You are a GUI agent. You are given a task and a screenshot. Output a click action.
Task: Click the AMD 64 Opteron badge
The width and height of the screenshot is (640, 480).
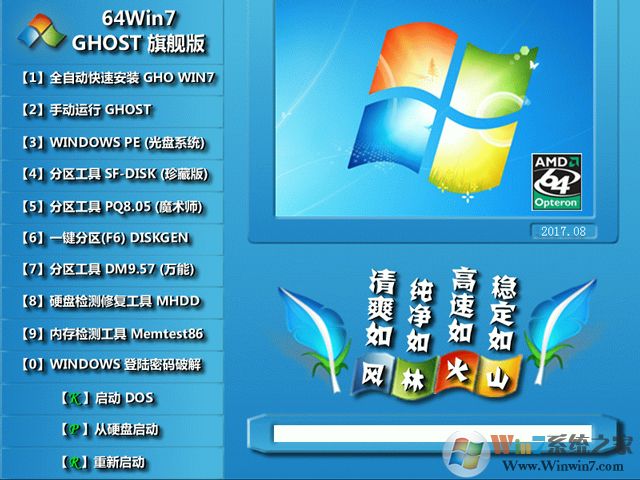coord(557,182)
